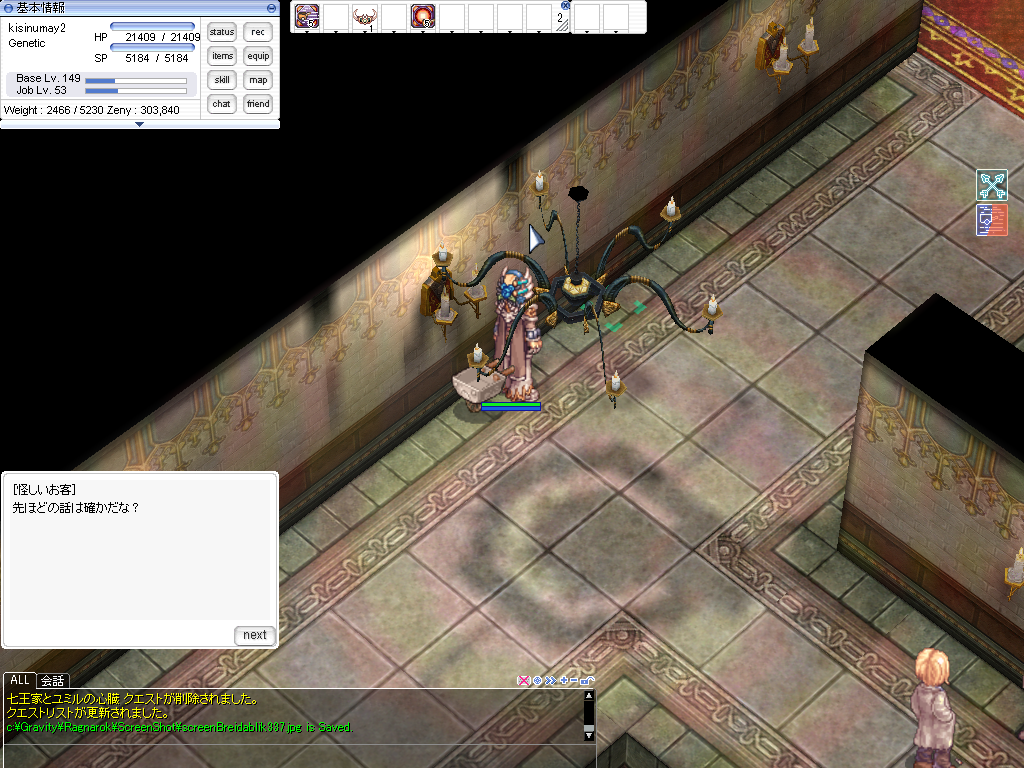The width and height of the screenshot is (1024, 768).
Task: Click the Zeny : 303,840 value
Action: [143, 110]
